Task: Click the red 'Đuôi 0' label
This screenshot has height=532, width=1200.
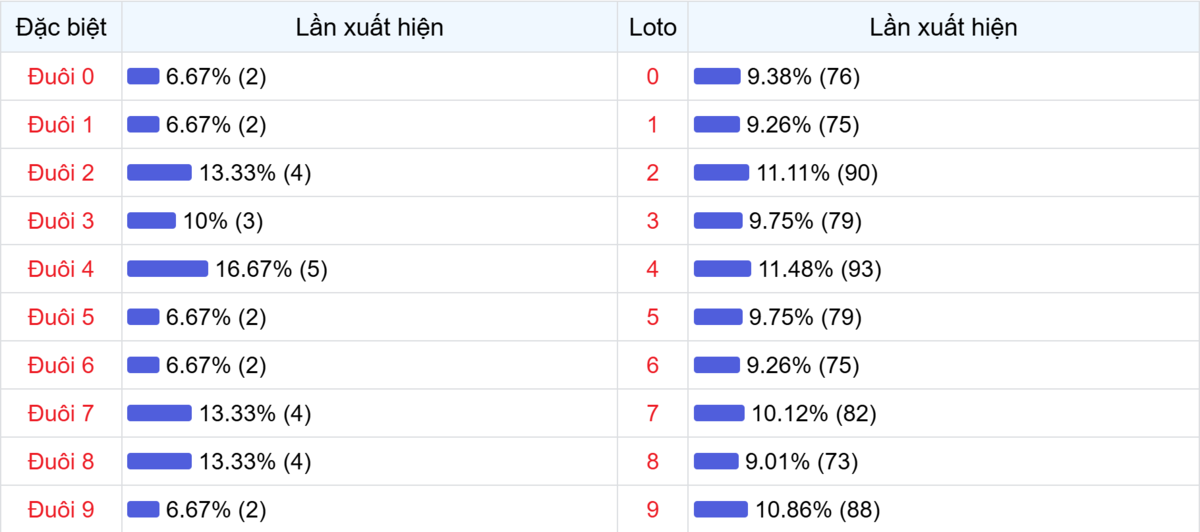Action: [61, 77]
